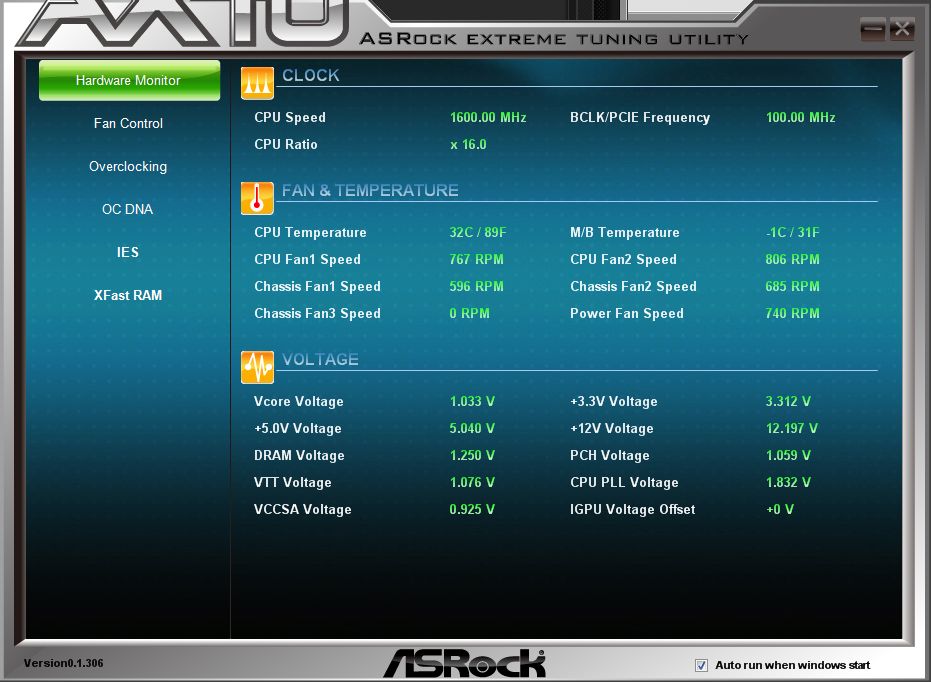The height and width of the screenshot is (682, 931).
Task: Click Chassis Fan1 Speed value 596 RPM
Action: [476, 286]
